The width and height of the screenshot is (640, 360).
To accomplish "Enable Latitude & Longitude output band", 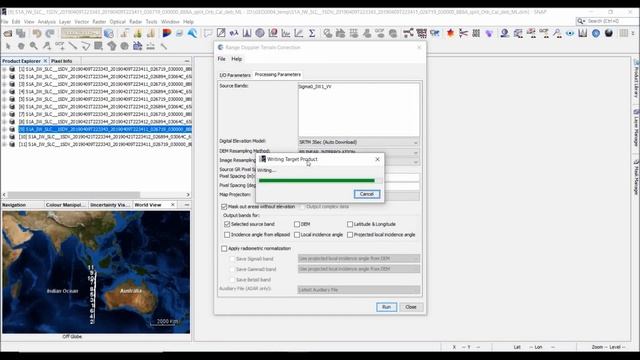I will click(x=350, y=224).
